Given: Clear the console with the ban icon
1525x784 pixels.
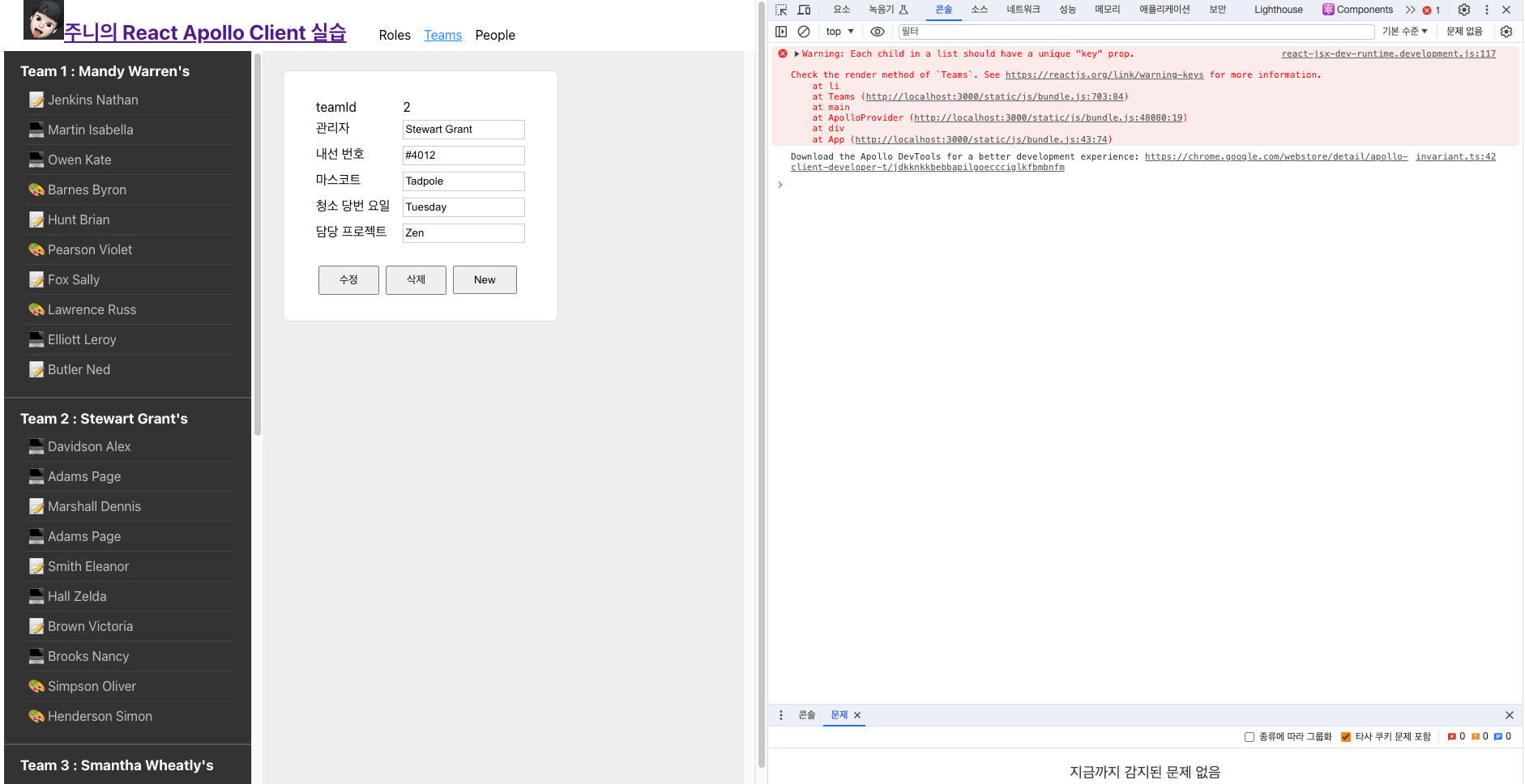Looking at the screenshot, I should coord(804,32).
